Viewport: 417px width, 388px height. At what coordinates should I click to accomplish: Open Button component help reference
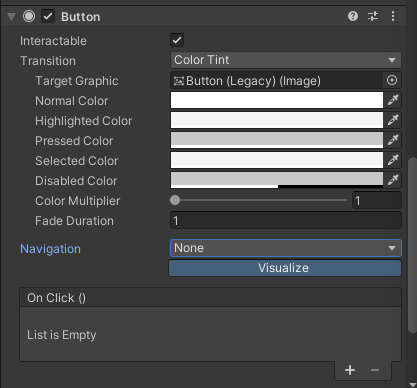click(x=353, y=16)
